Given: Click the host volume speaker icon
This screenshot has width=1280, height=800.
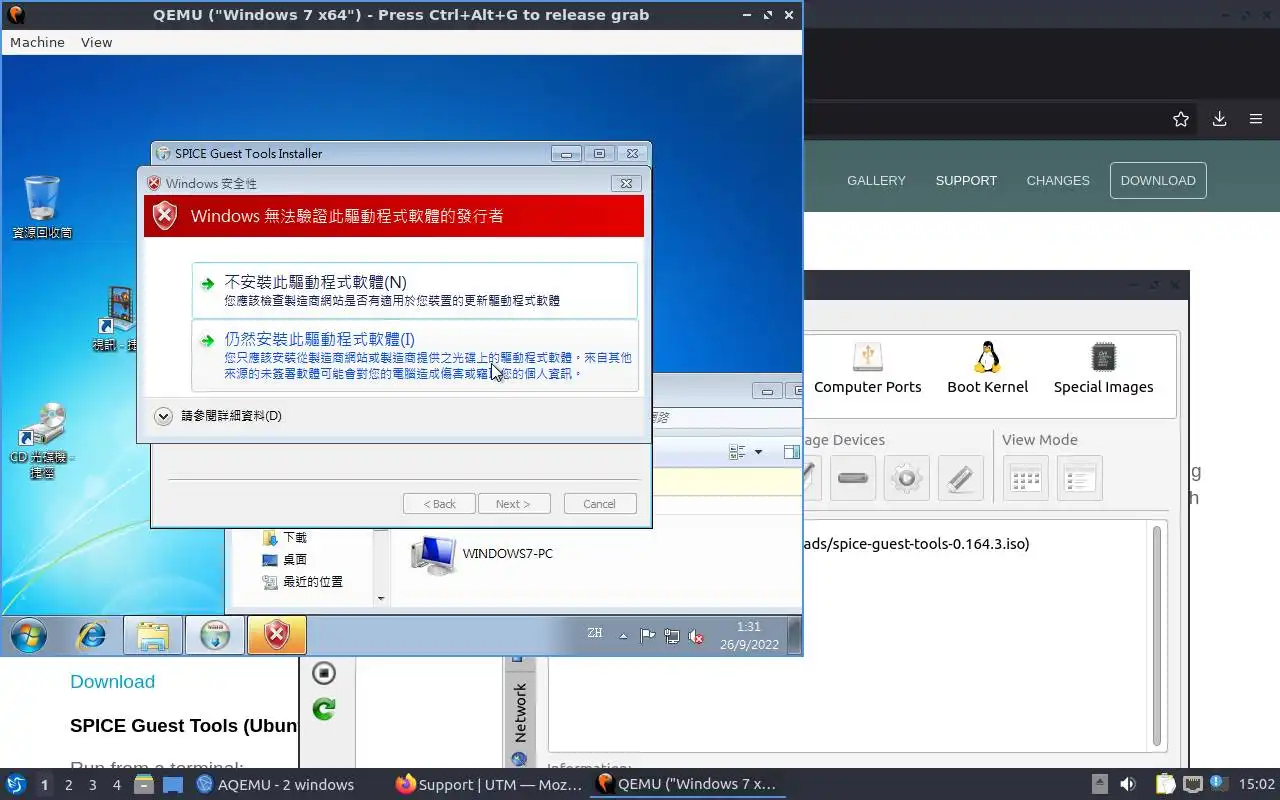Looking at the screenshot, I should [x=1128, y=785].
